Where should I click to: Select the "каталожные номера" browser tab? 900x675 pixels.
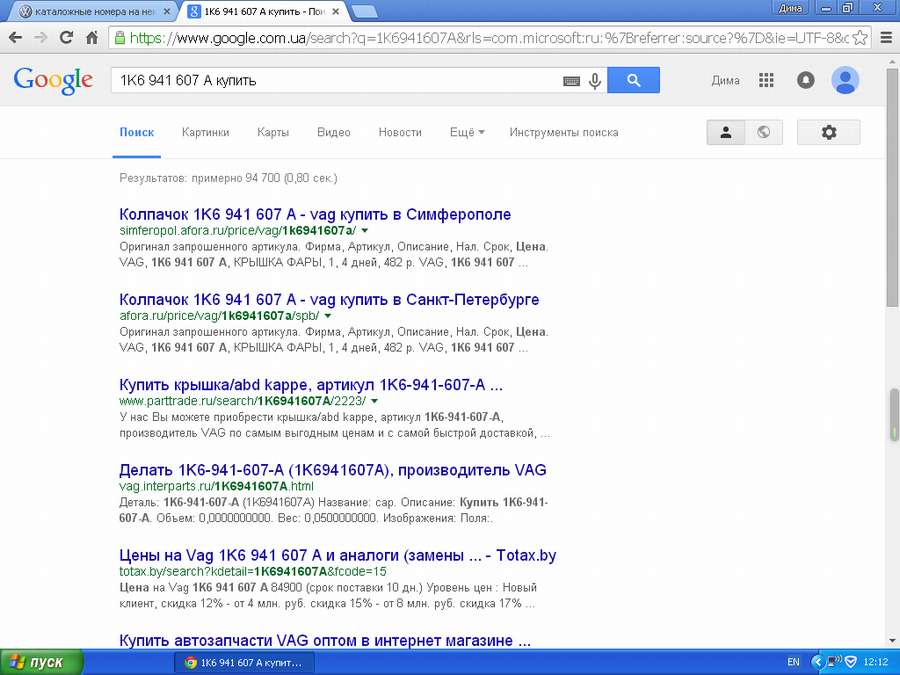[x=90, y=11]
